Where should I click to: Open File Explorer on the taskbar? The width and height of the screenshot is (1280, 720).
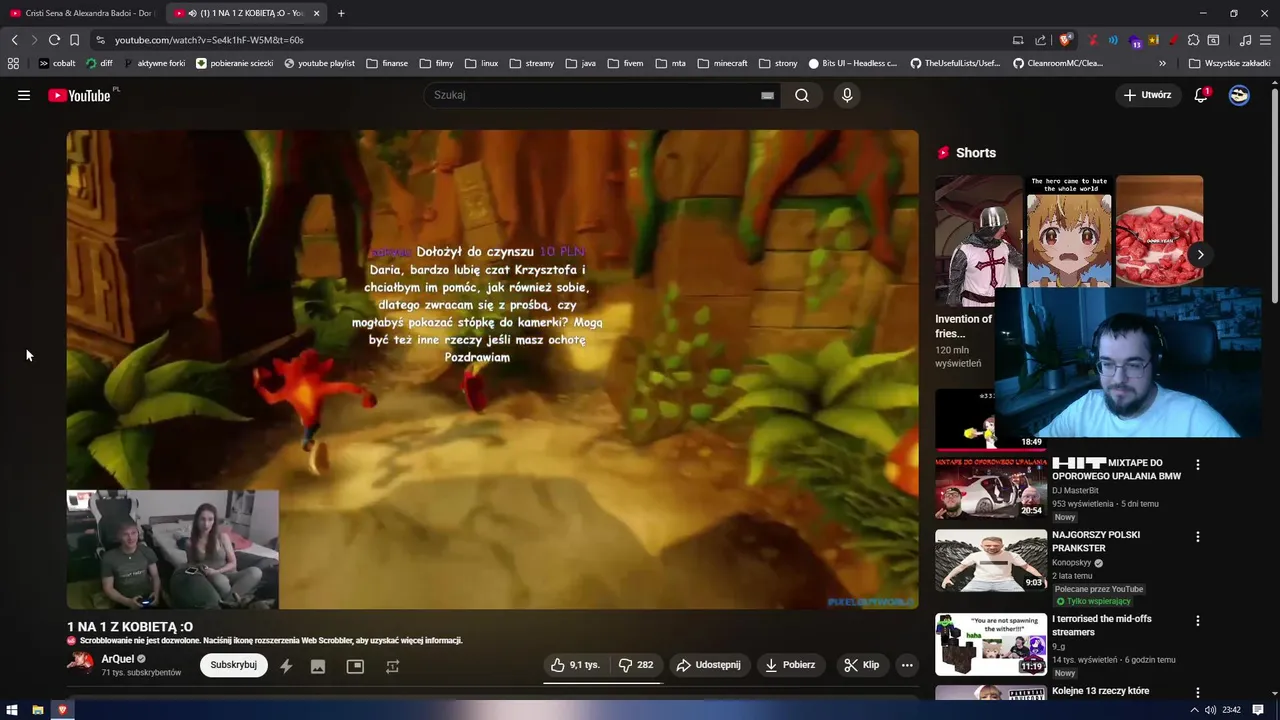click(38, 710)
